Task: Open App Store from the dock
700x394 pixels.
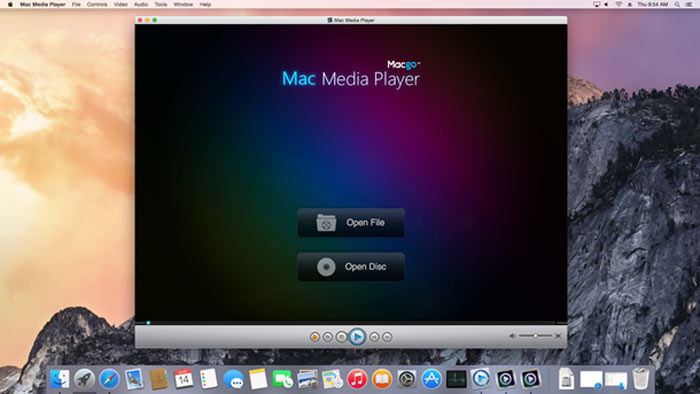Action: coord(431,379)
